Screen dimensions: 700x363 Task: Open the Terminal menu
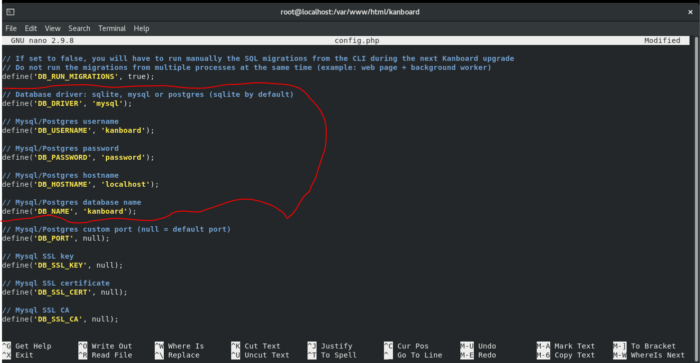pyautogui.click(x=112, y=28)
